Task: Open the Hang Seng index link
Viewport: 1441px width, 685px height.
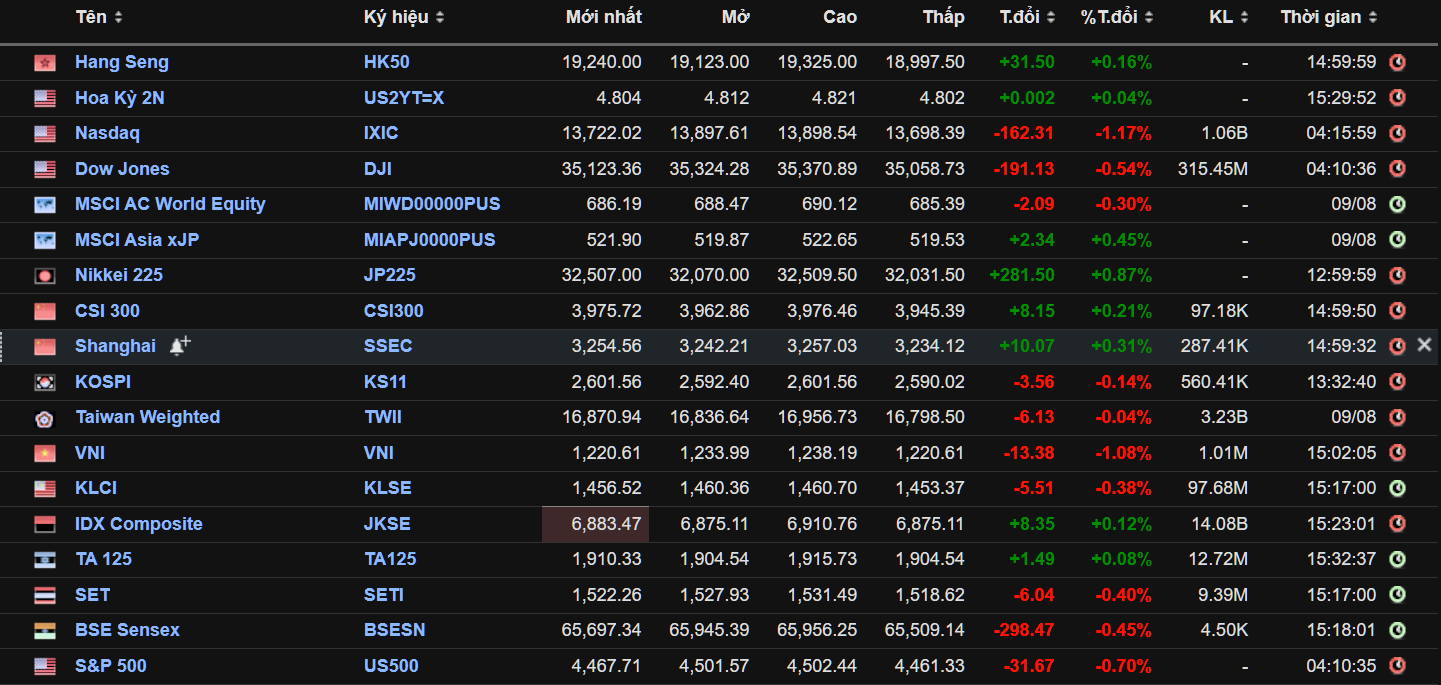Action: pos(121,62)
